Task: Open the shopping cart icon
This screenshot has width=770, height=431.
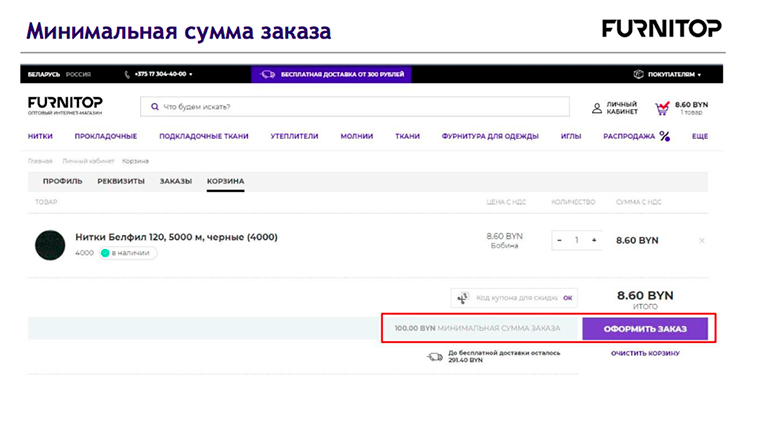Action: (x=662, y=108)
